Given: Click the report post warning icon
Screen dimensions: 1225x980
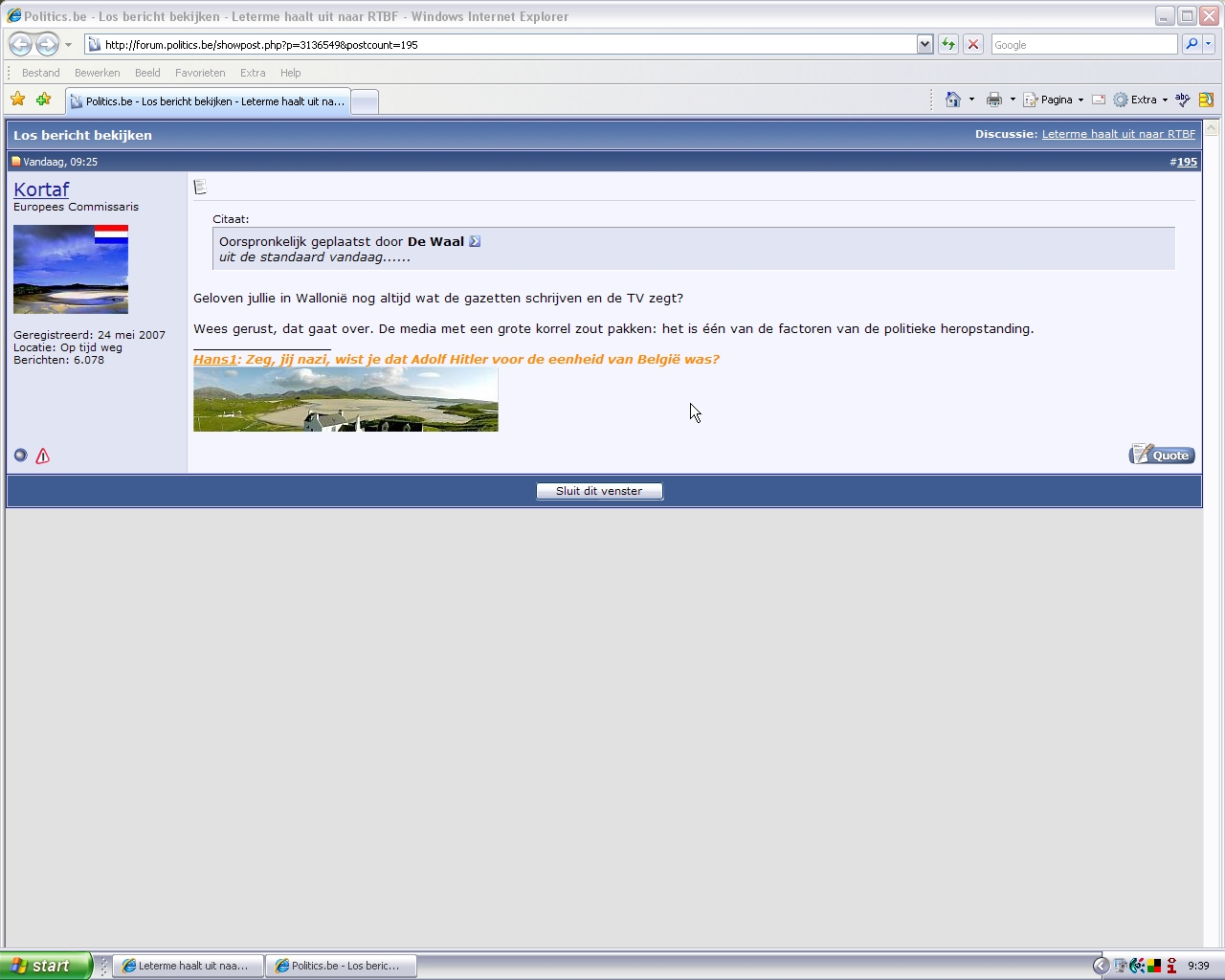Looking at the screenshot, I should point(42,457).
